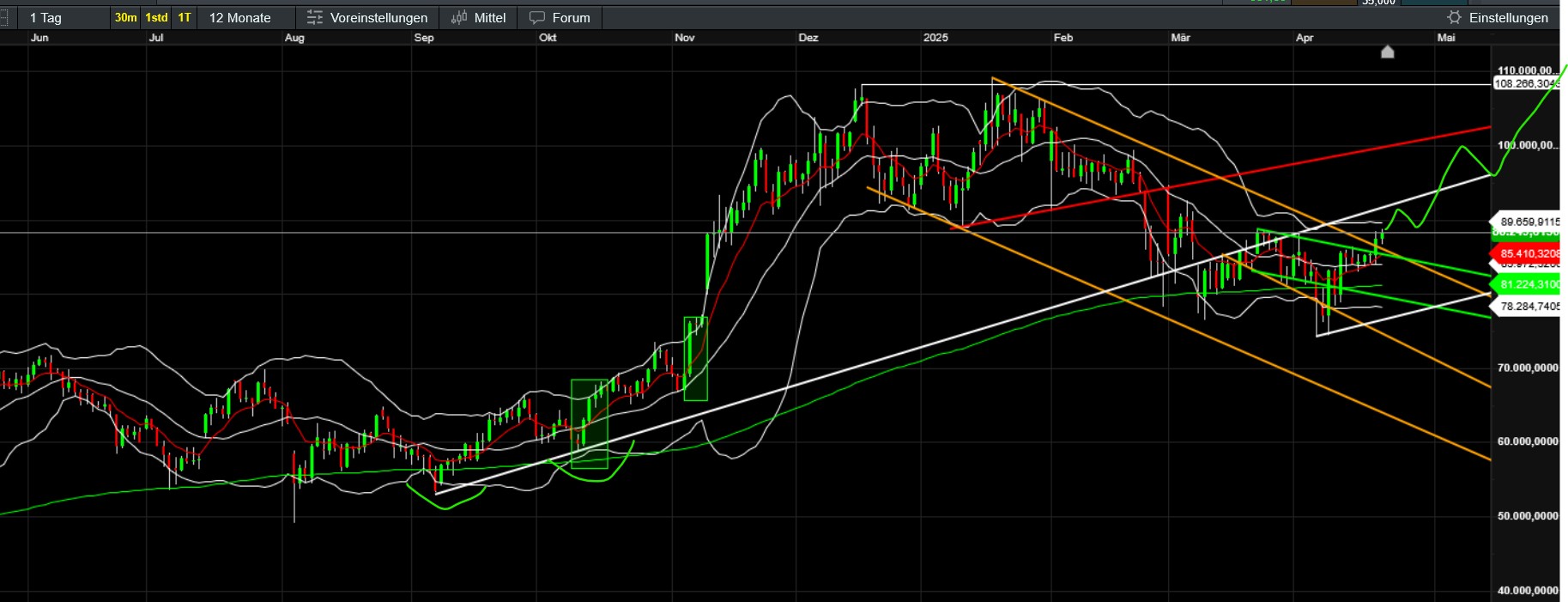The width and height of the screenshot is (1568, 602).
Task: Select the green rectangle drawn in October
Action: [x=590, y=423]
